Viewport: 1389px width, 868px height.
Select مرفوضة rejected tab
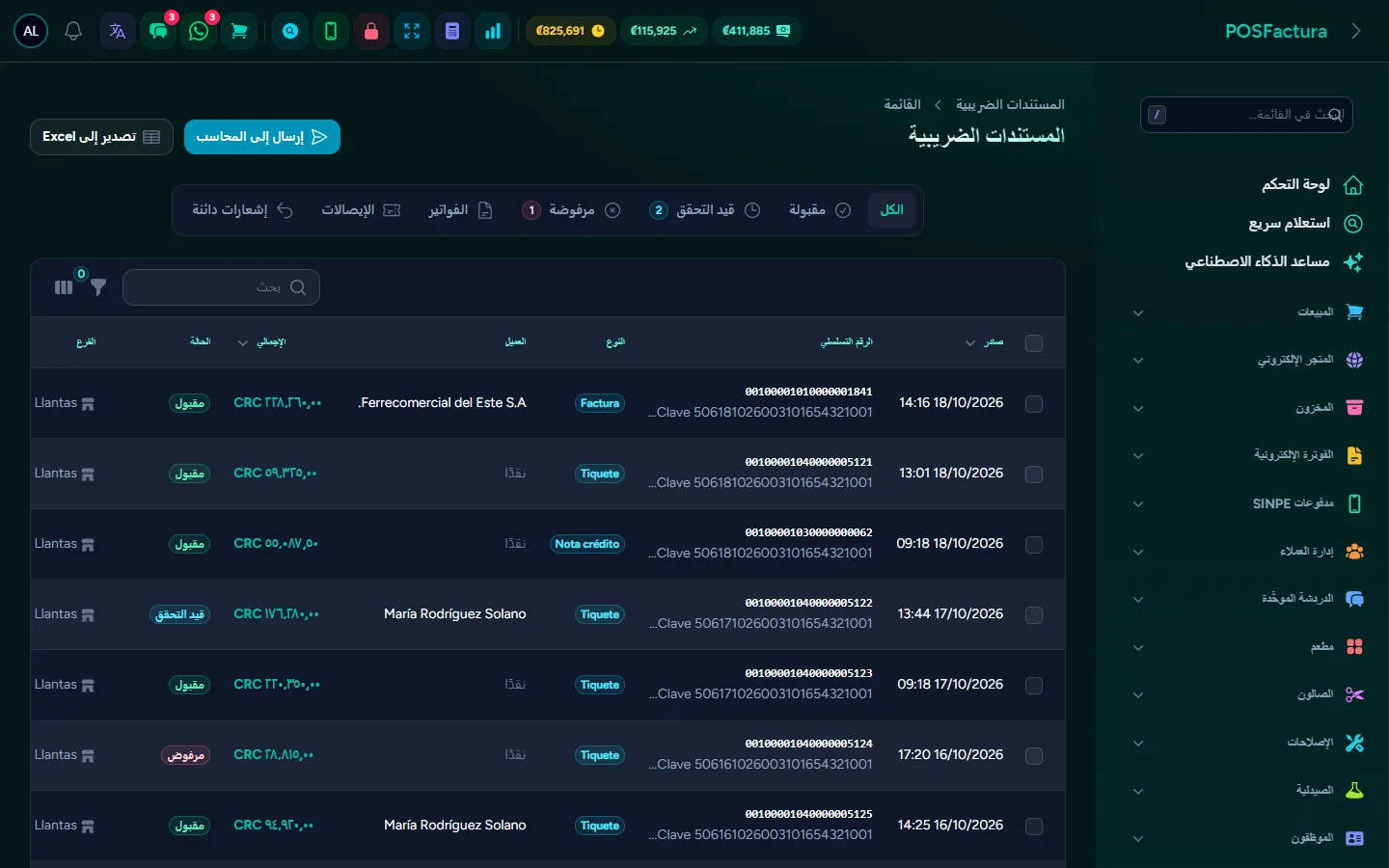(571, 210)
